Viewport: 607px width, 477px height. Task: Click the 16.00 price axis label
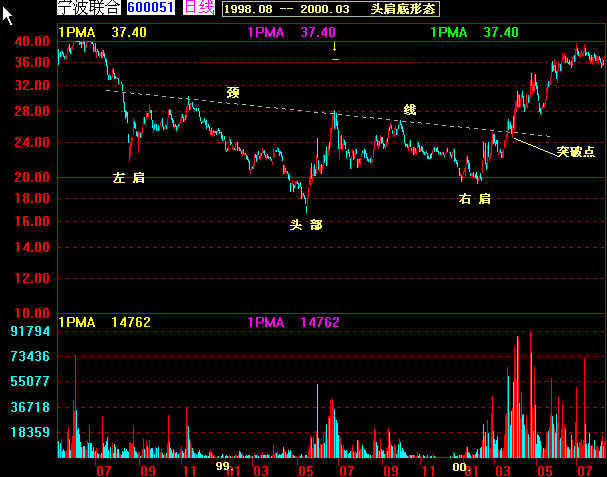pyautogui.click(x=32, y=221)
